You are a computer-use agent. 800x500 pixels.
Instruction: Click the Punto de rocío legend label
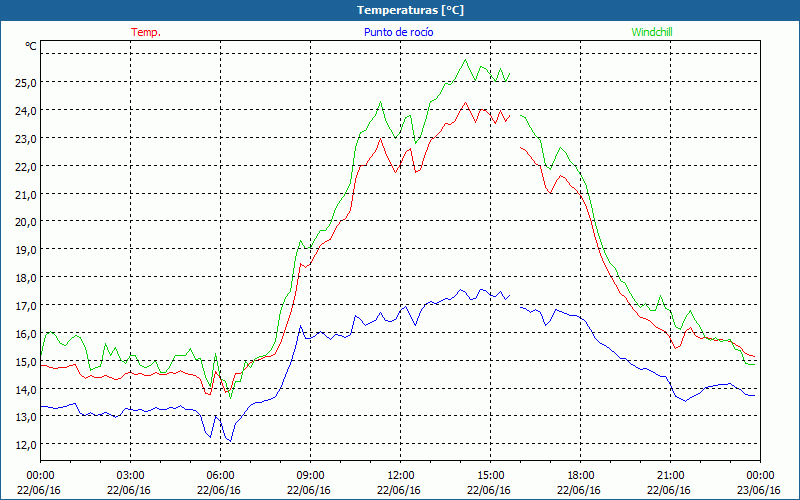click(x=398, y=32)
